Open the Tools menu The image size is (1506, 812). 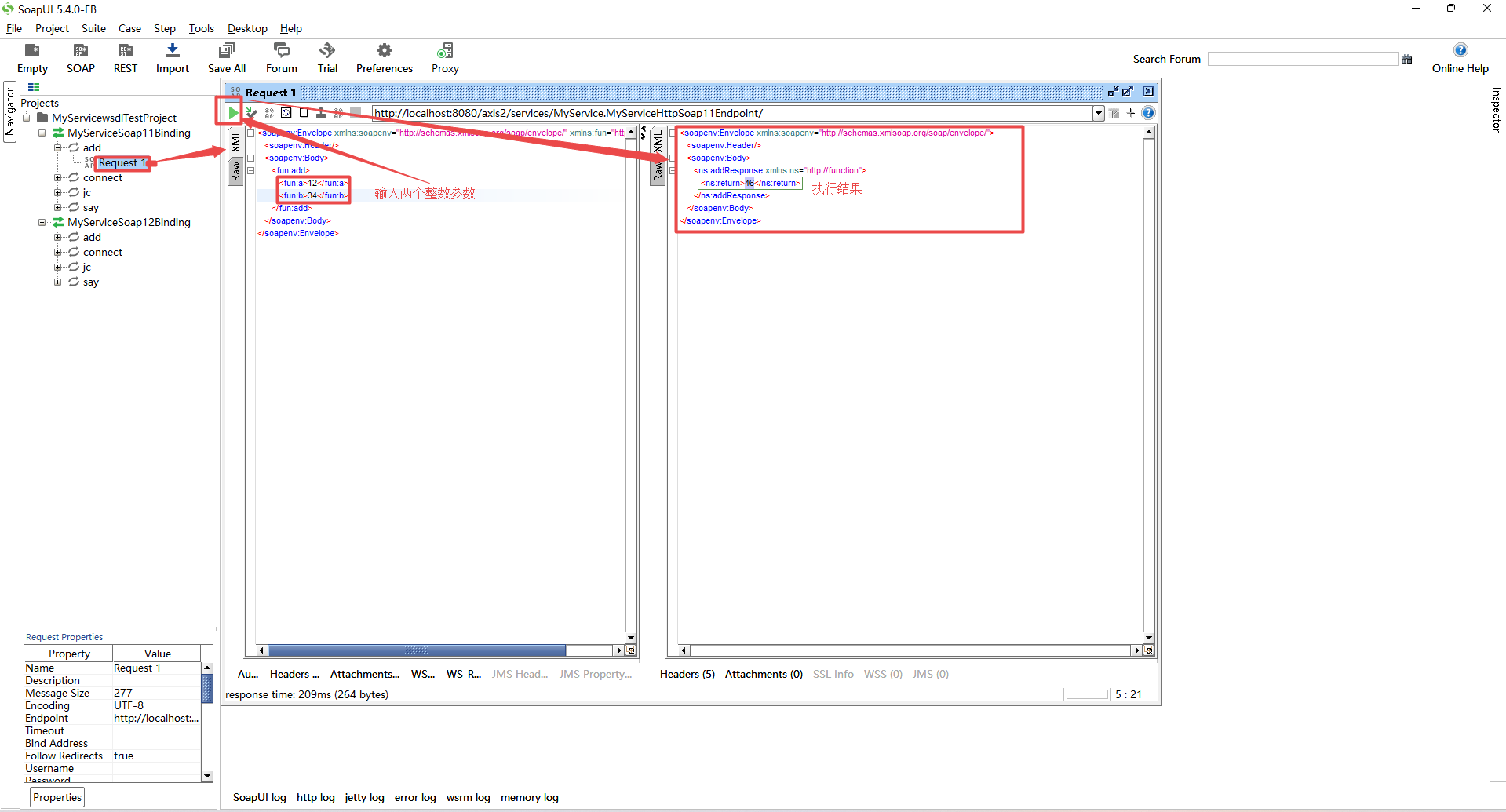(202, 28)
